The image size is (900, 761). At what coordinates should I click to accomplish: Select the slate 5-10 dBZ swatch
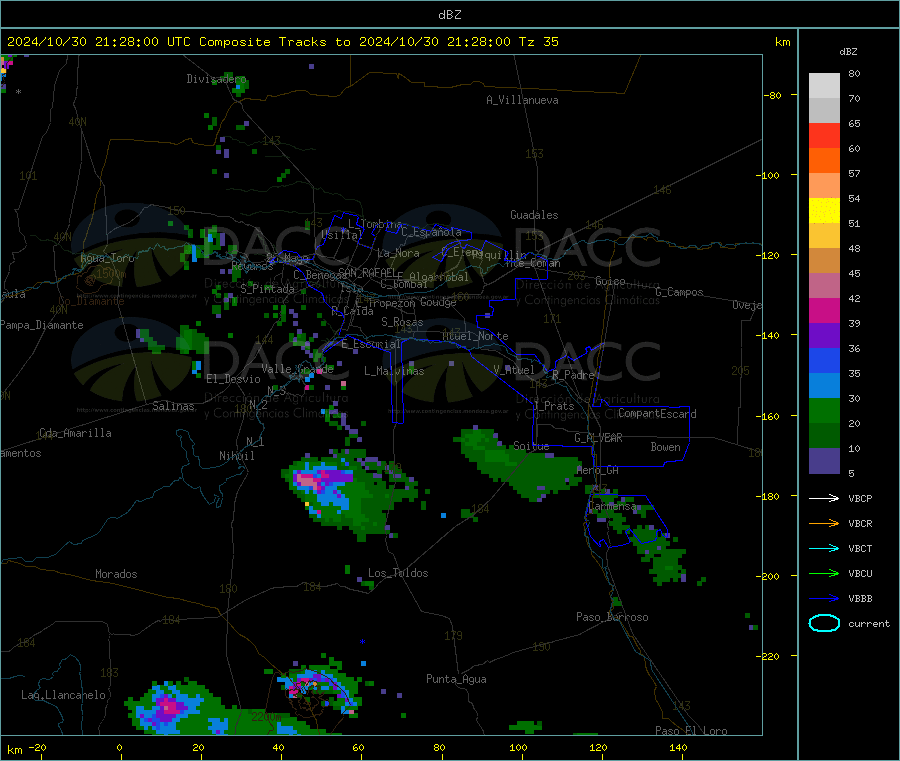click(x=824, y=461)
